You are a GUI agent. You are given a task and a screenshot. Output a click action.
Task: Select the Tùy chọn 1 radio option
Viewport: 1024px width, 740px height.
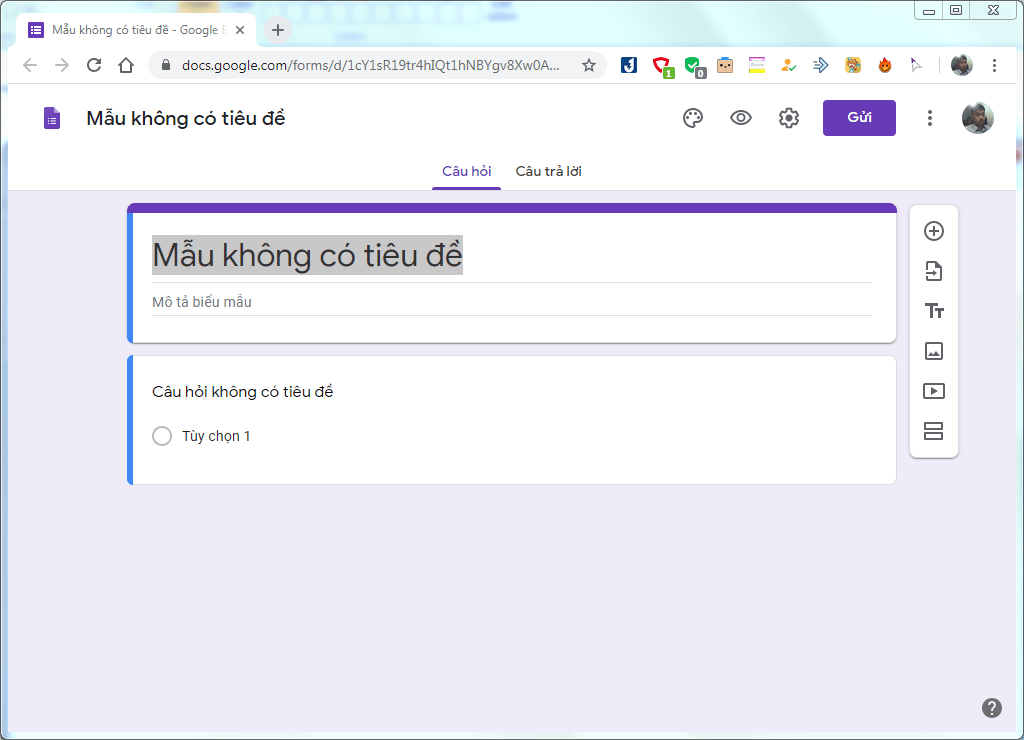162,436
